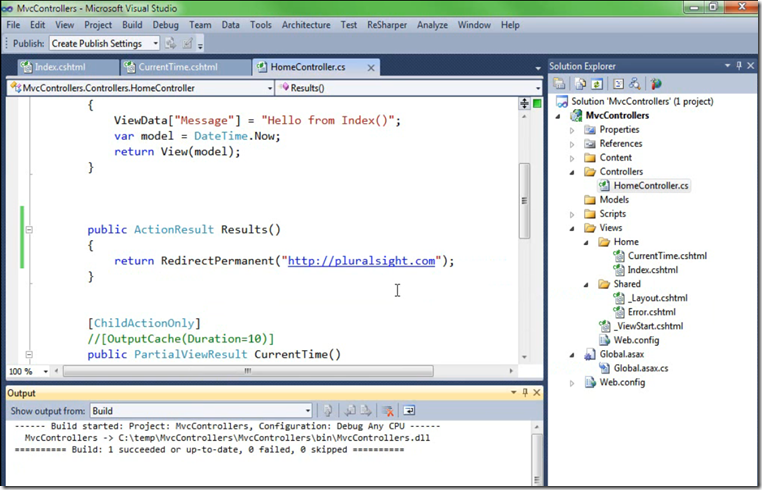Expand the References node in Solution Explorer
Image resolution: width=762 pixels, height=490 pixels.
(x=572, y=144)
